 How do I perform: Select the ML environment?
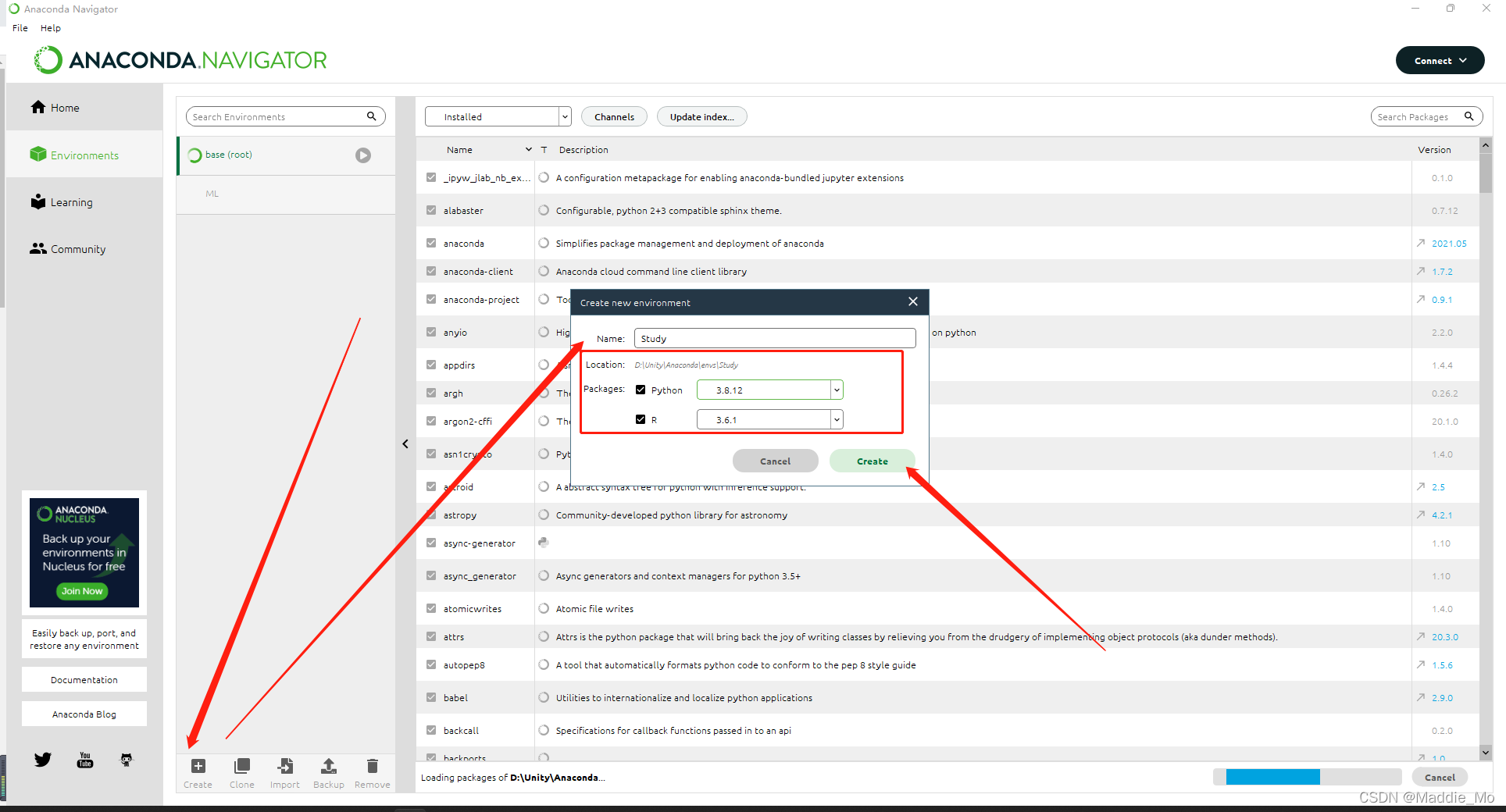click(x=286, y=194)
